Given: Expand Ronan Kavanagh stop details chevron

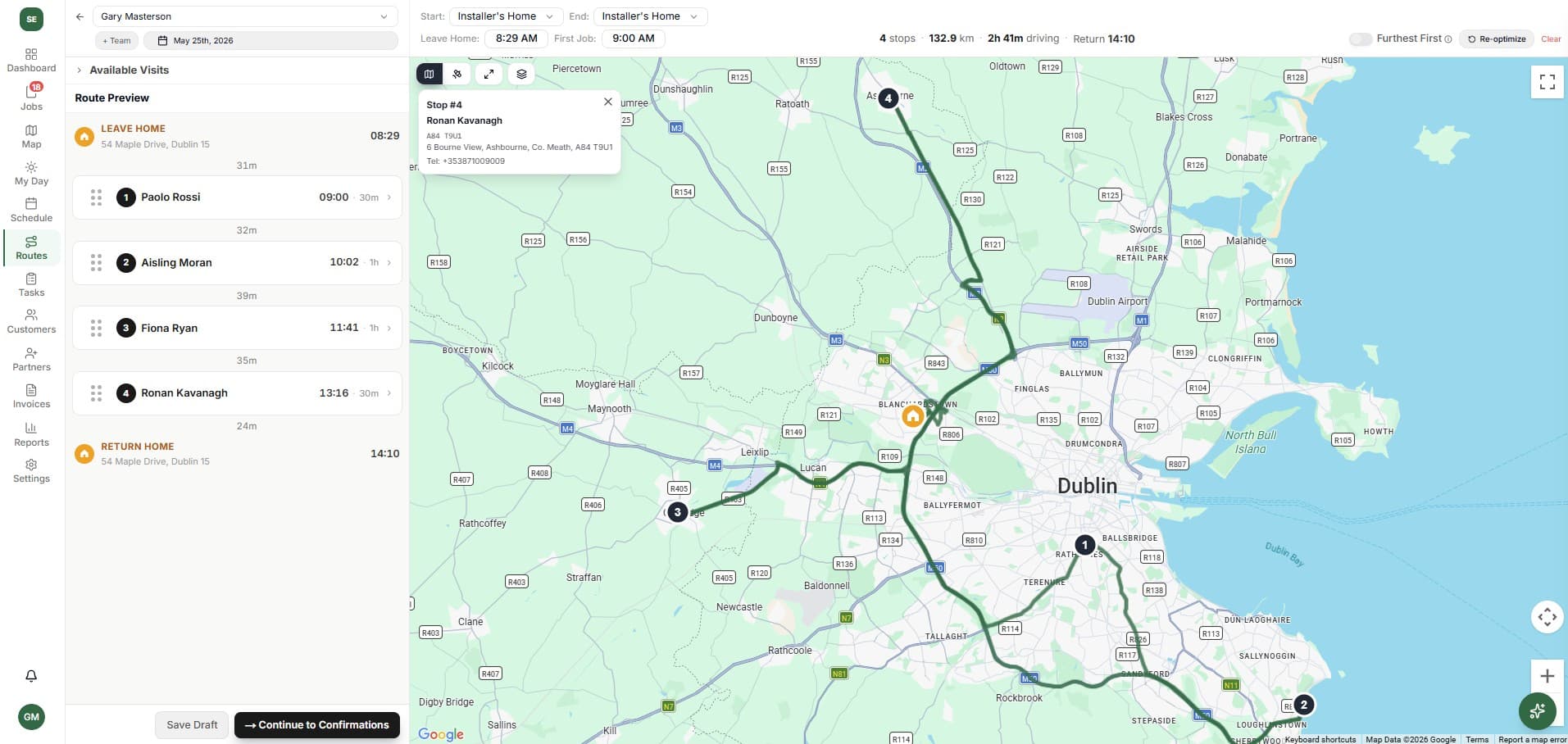Looking at the screenshot, I should (x=389, y=393).
